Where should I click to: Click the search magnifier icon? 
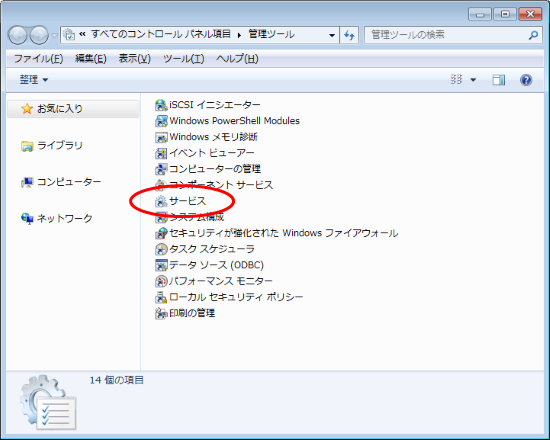pyautogui.click(x=533, y=35)
